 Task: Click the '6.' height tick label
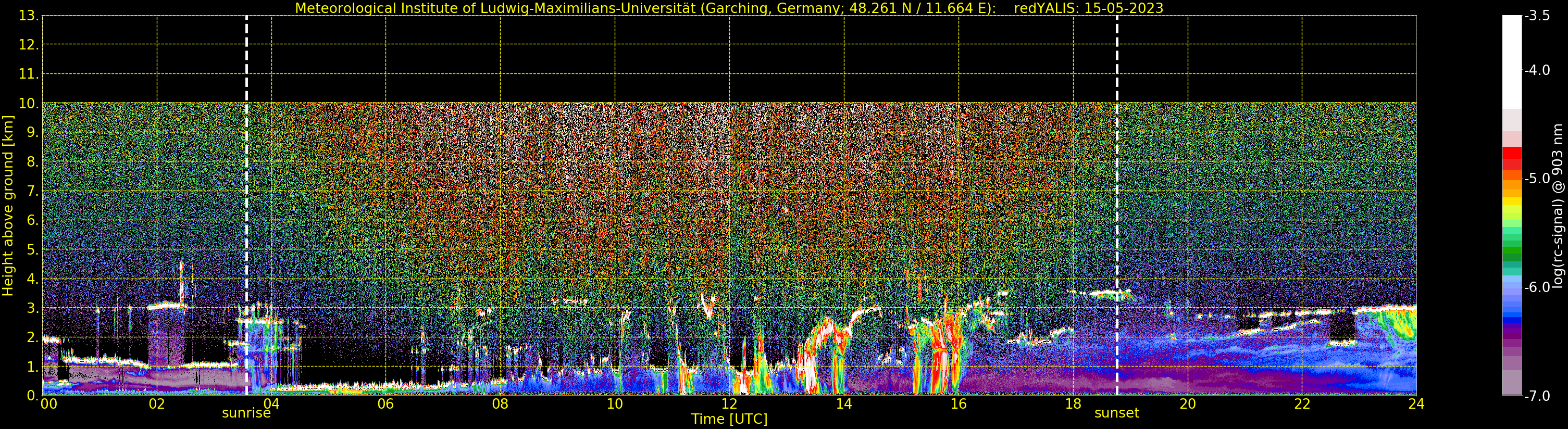point(33,220)
